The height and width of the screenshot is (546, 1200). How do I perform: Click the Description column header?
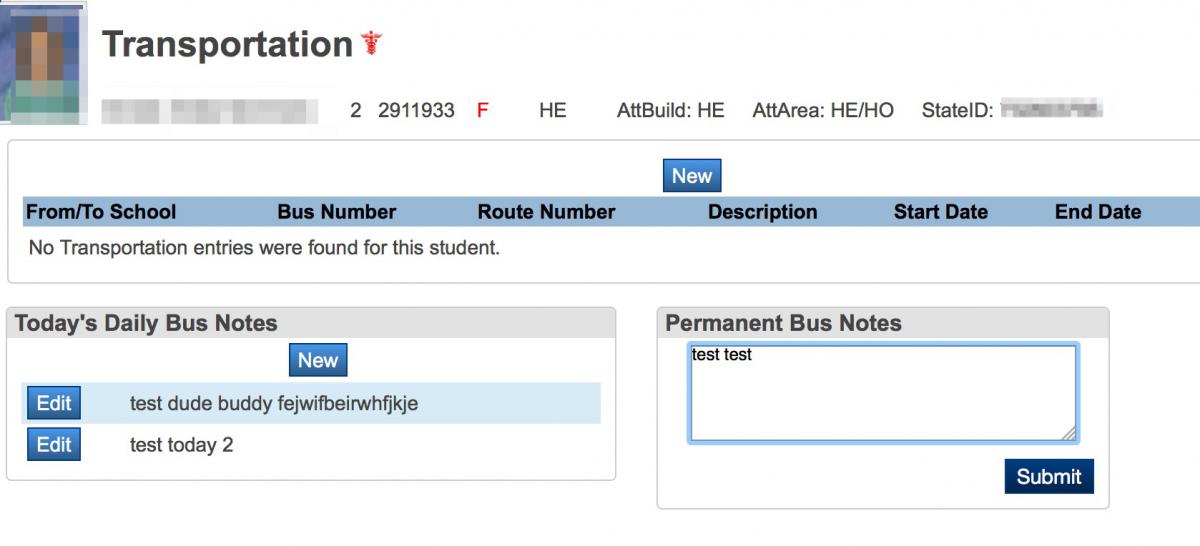tap(763, 212)
